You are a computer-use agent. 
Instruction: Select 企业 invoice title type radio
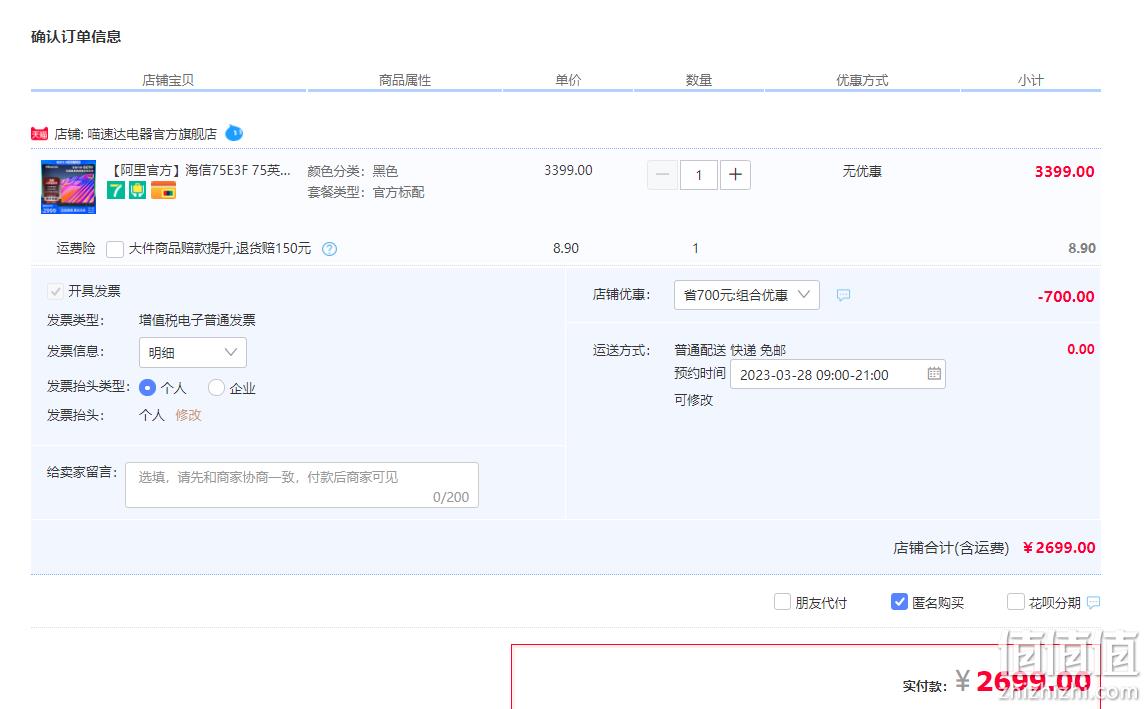[x=216, y=387]
